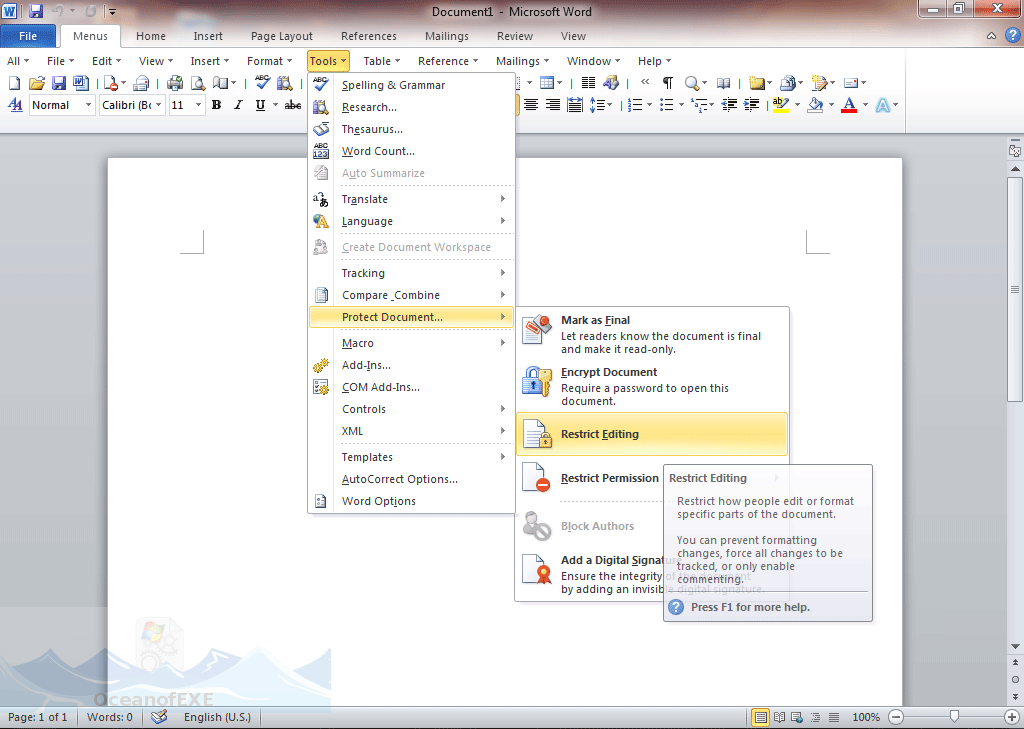Image resolution: width=1024 pixels, height=729 pixels.
Task: Click the Shading paint bucket icon
Action: click(x=814, y=105)
